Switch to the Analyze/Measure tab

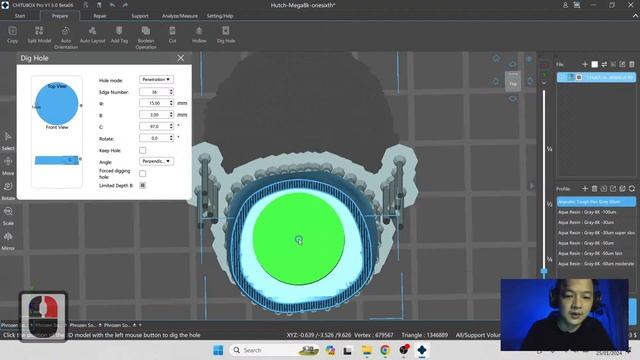click(180, 16)
